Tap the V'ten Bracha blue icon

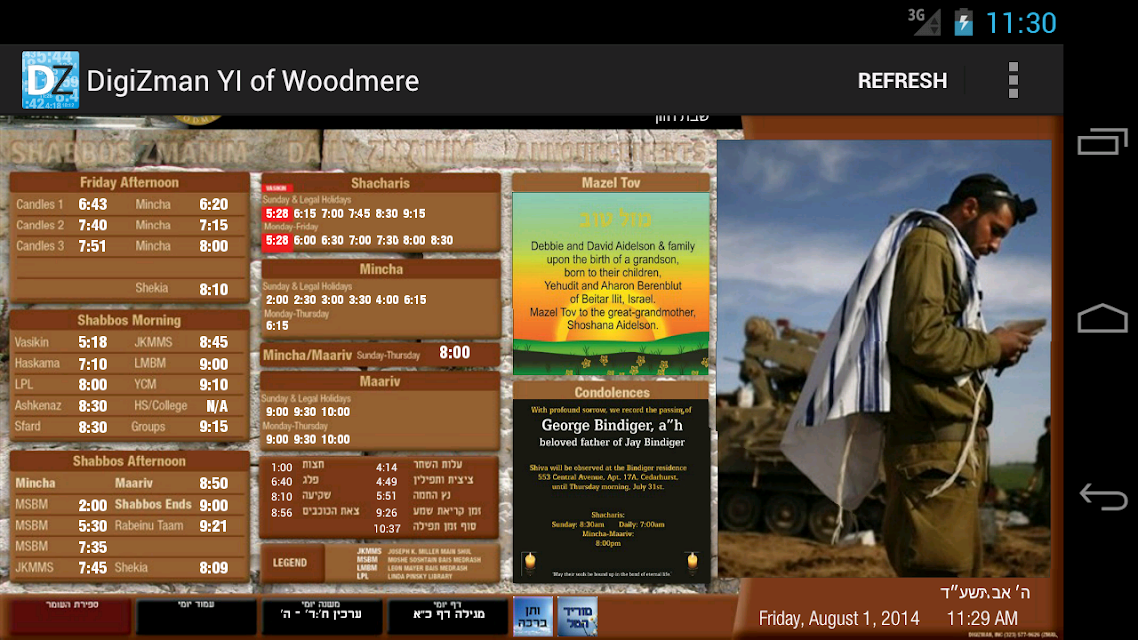pyautogui.click(x=532, y=616)
